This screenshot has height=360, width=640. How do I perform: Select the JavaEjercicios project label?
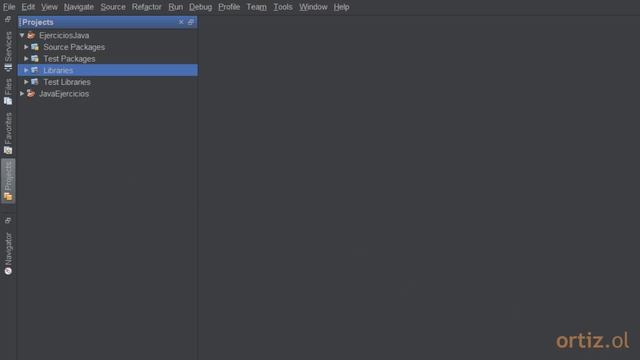(64, 93)
